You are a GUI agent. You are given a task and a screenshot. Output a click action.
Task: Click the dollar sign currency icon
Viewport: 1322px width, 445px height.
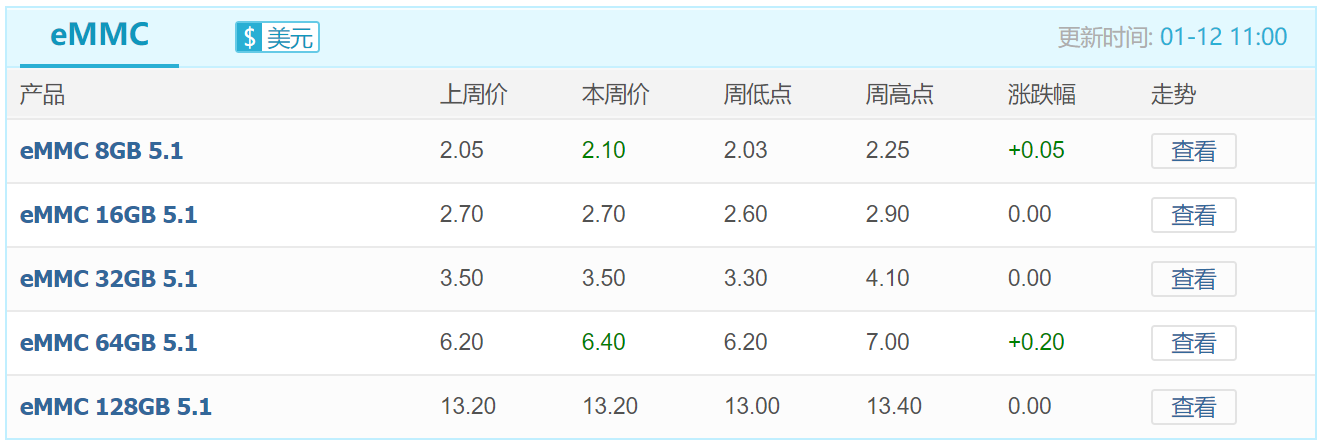pos(249,38)
